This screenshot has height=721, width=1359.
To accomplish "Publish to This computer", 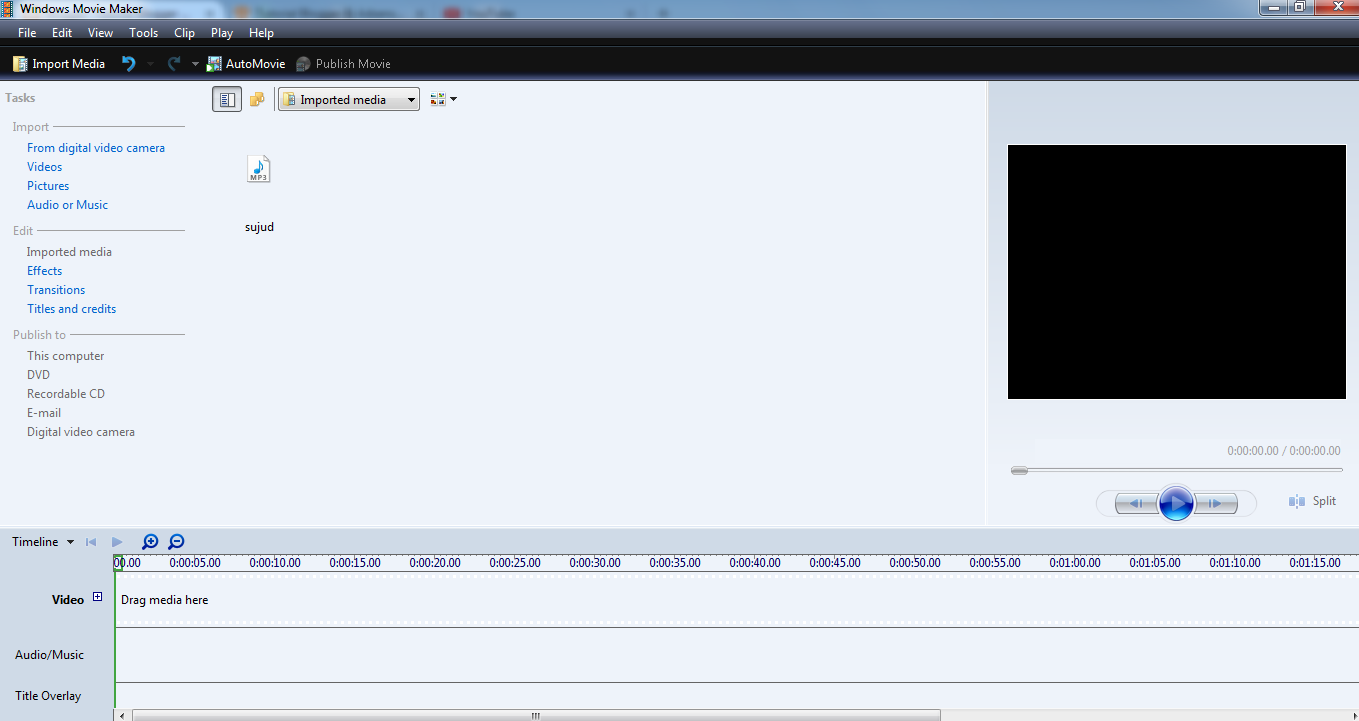I will (x=65, y=356).
